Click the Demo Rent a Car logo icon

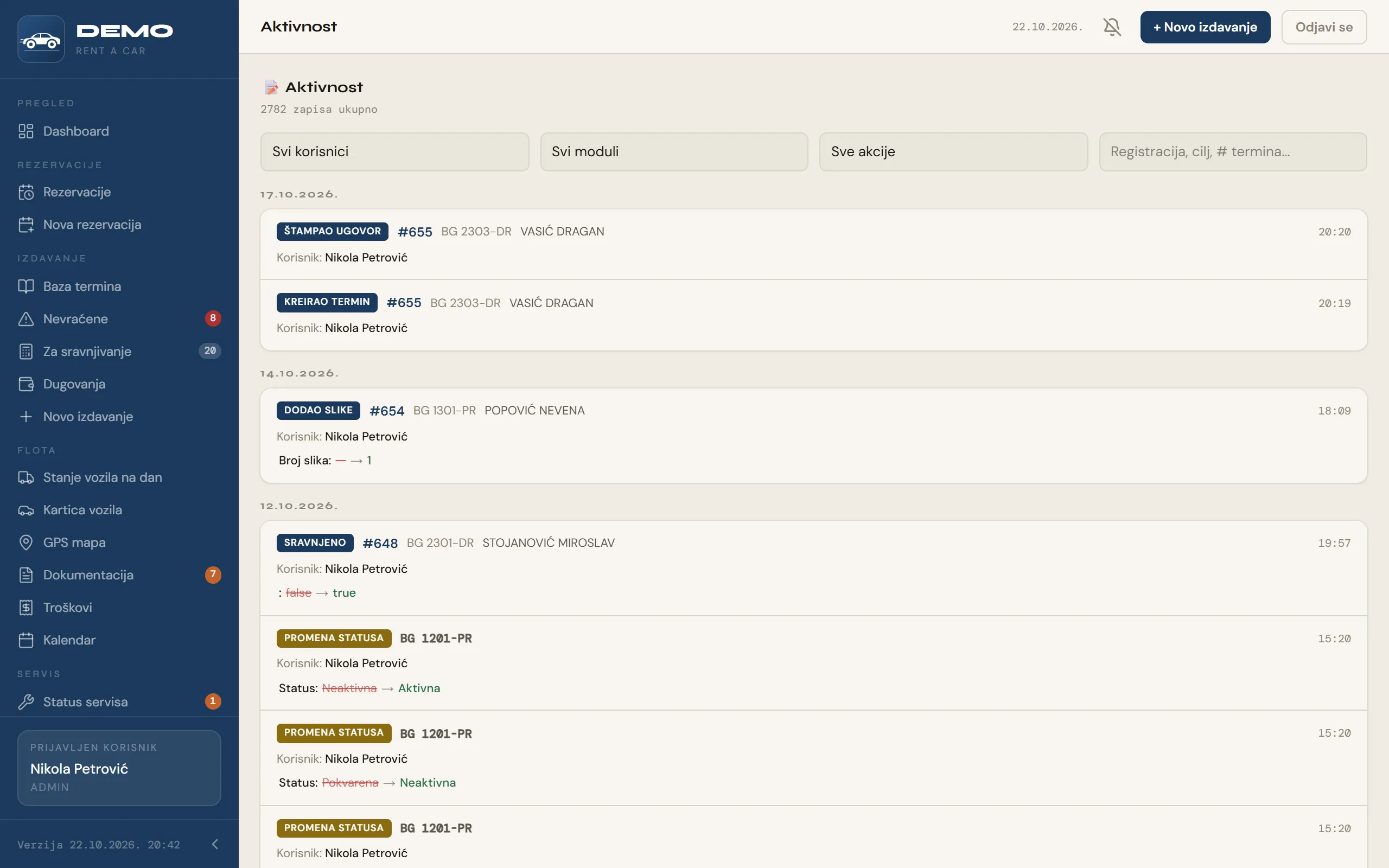41,39
